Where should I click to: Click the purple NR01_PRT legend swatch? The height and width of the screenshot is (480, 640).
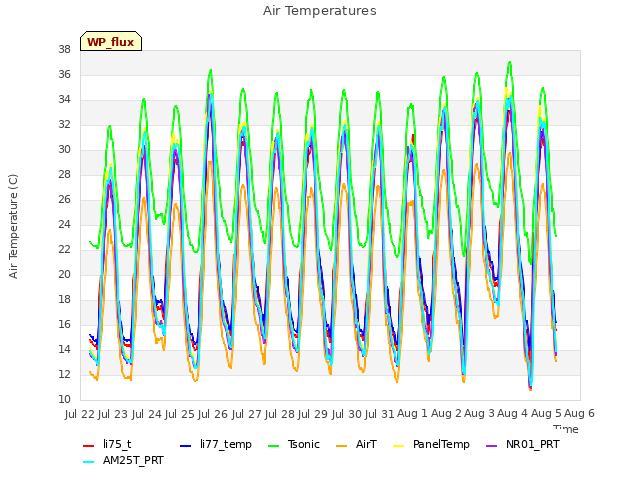point(491,446)
